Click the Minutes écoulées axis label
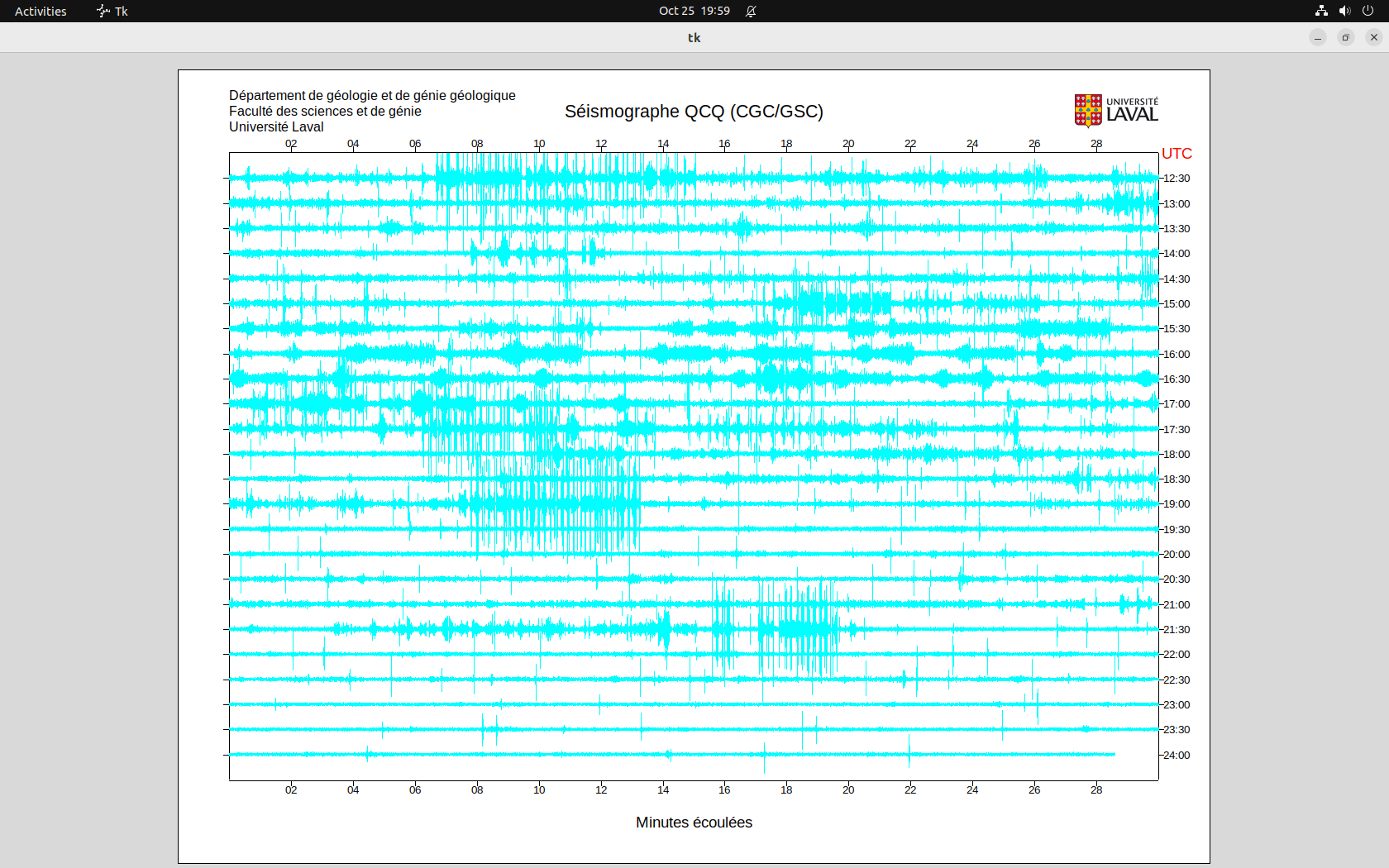Viewport: 1389px width, 868px height. 694,823
